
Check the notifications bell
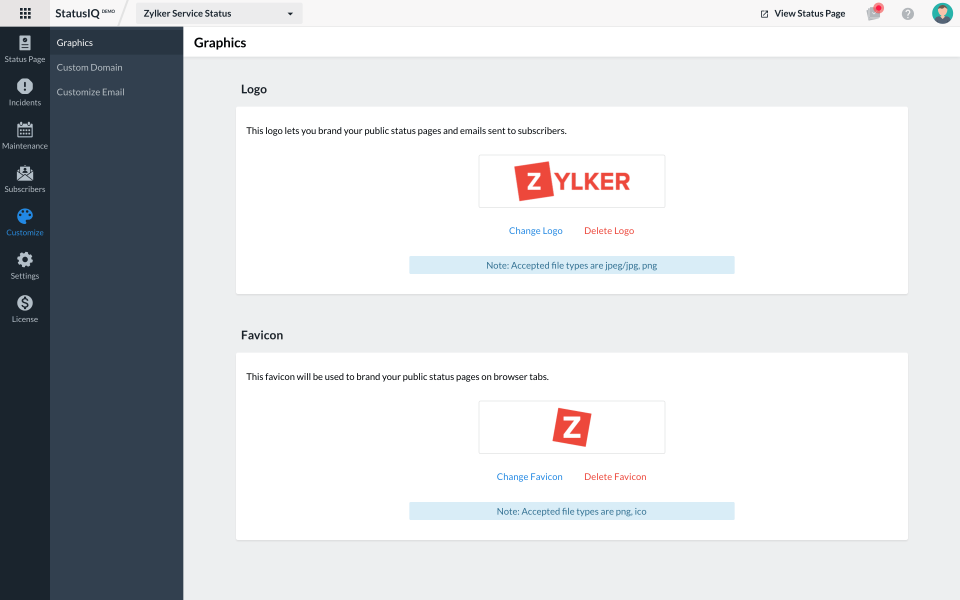(873, 13)
